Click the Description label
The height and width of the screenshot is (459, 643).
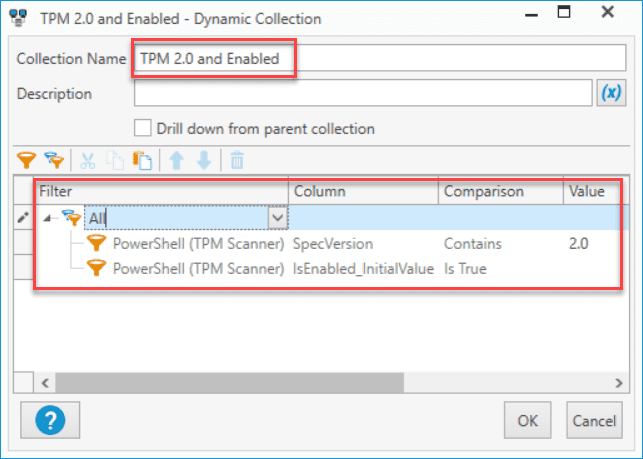54,94
